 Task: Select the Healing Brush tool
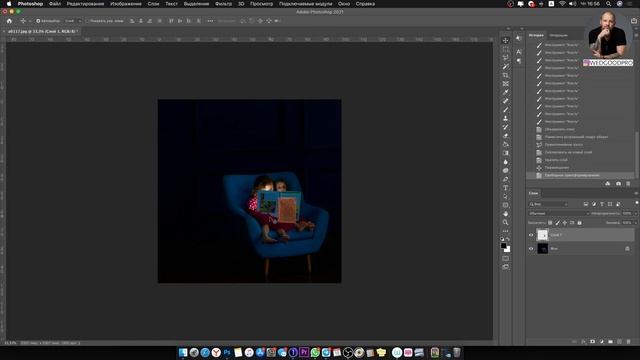coord(505,101)
